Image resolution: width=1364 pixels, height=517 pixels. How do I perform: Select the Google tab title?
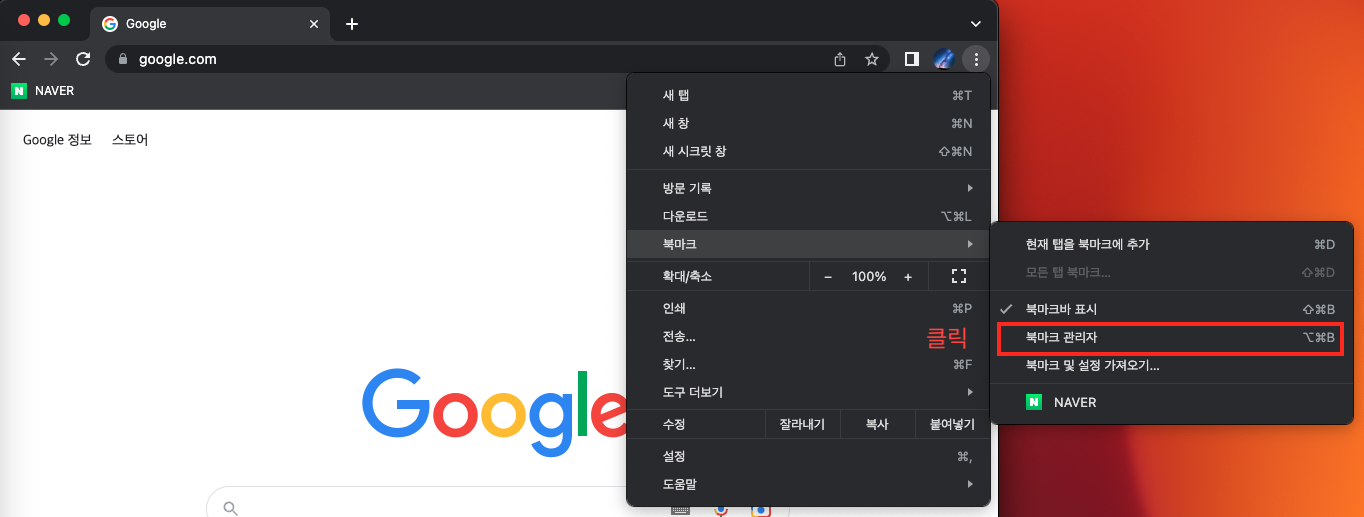[146, 24]
